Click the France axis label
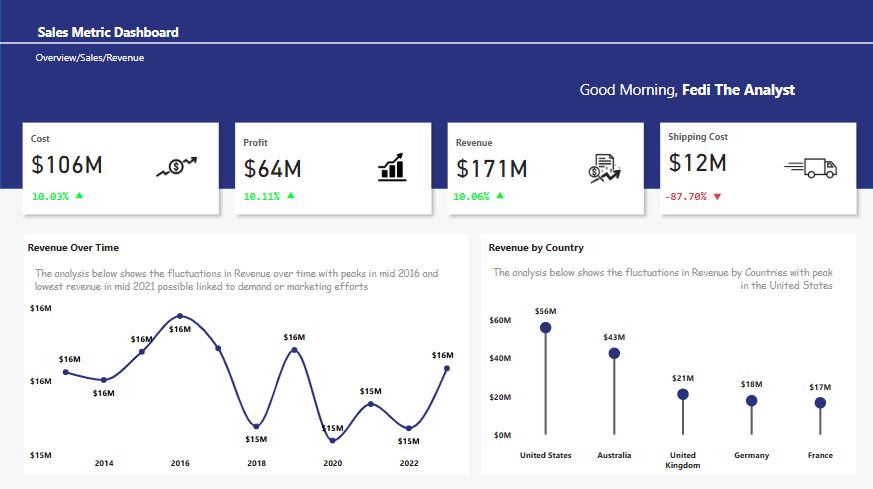 tap(820, 455)
